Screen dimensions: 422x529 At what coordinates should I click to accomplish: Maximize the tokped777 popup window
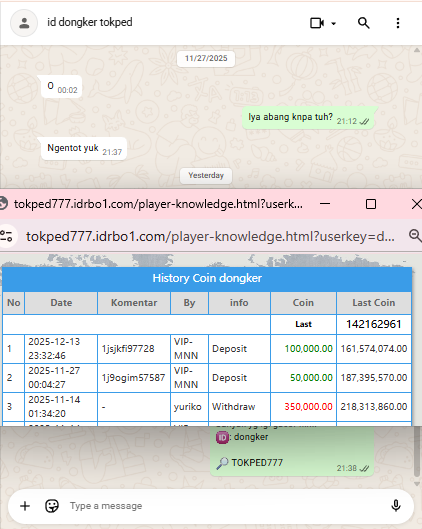371,204
